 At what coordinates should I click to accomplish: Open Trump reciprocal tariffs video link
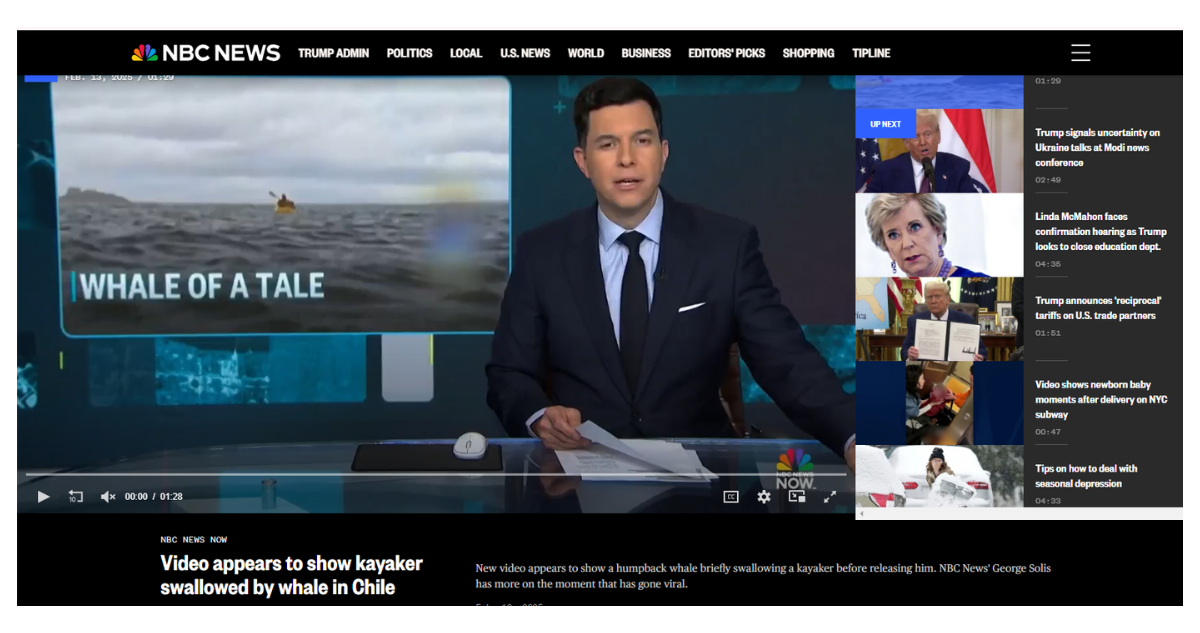[1098, 308]
